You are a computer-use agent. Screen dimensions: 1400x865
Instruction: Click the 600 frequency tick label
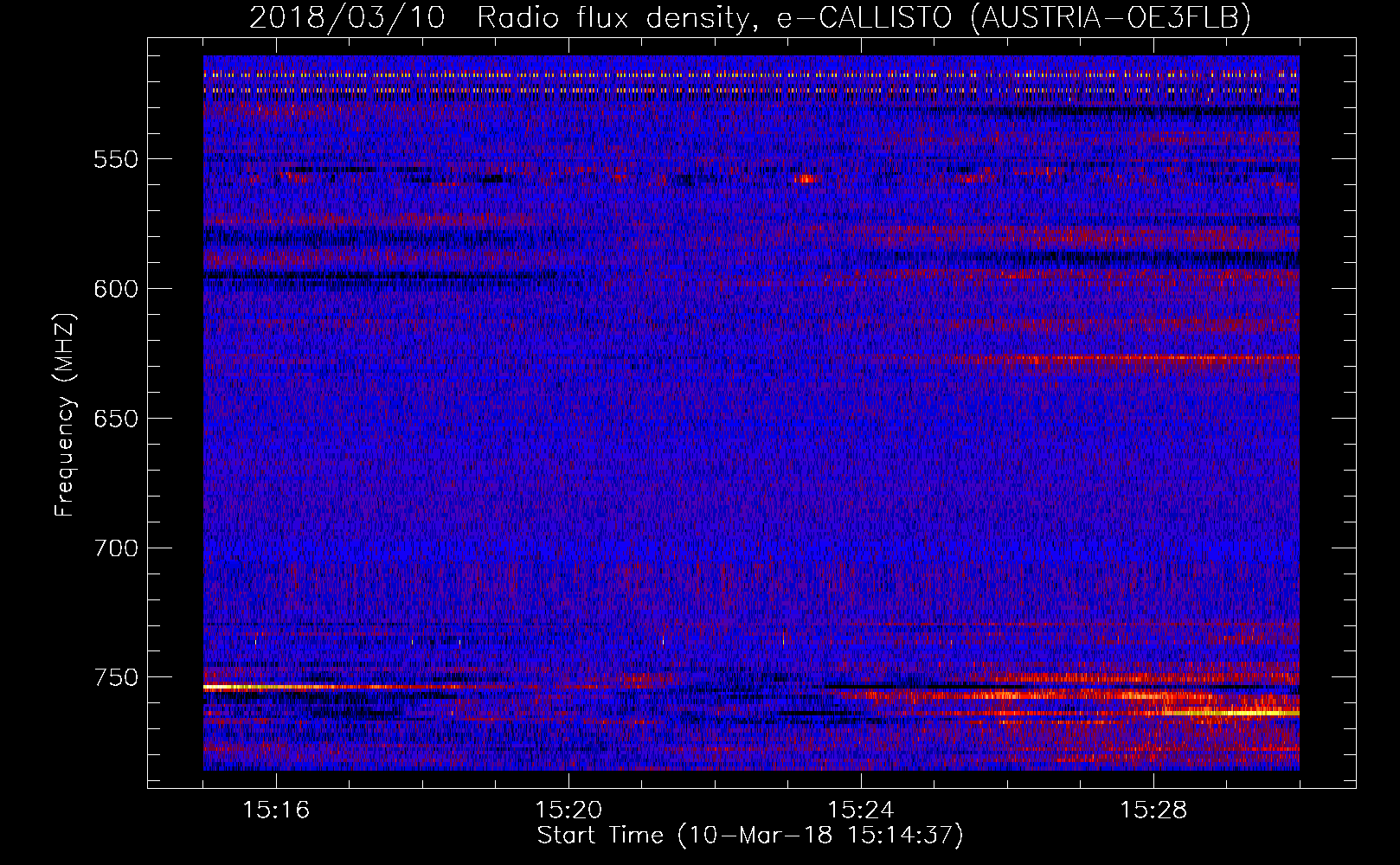(x=116, y=289)
